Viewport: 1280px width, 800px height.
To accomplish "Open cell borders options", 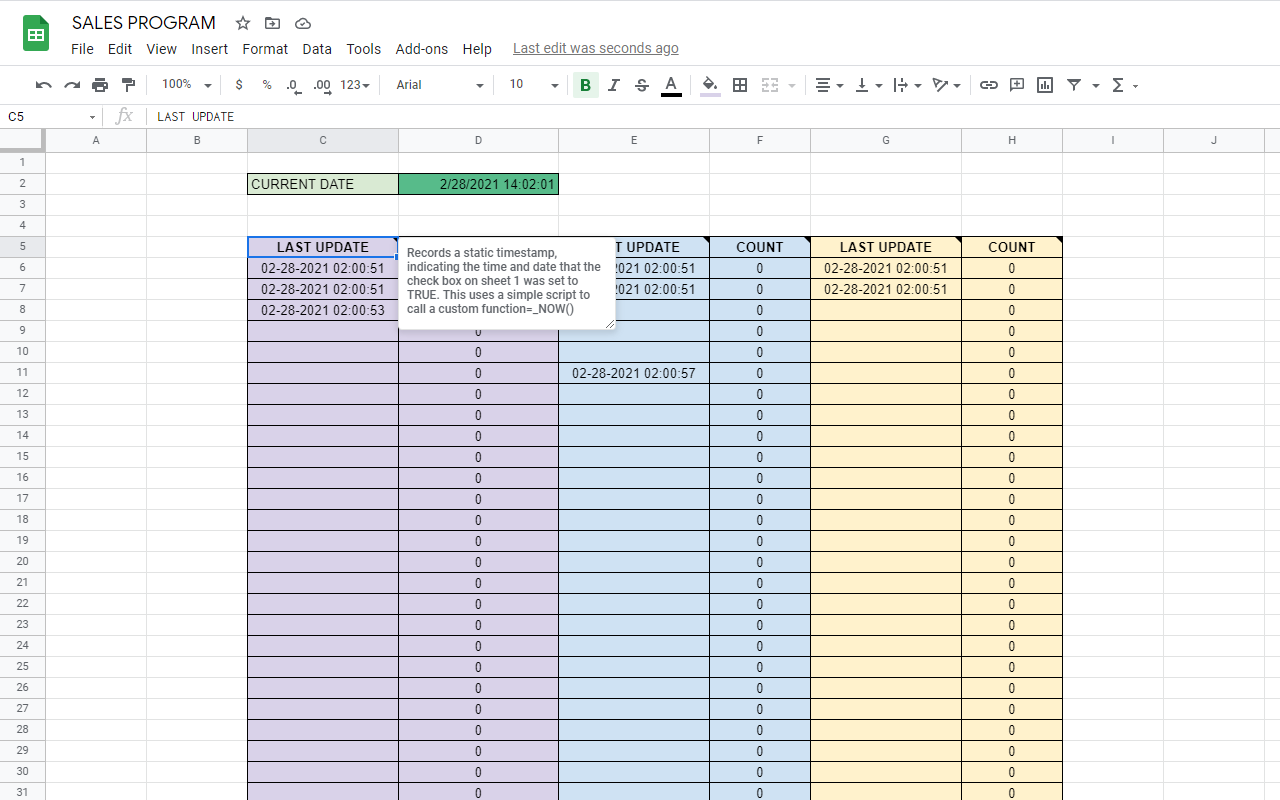I will coord(740,85).
